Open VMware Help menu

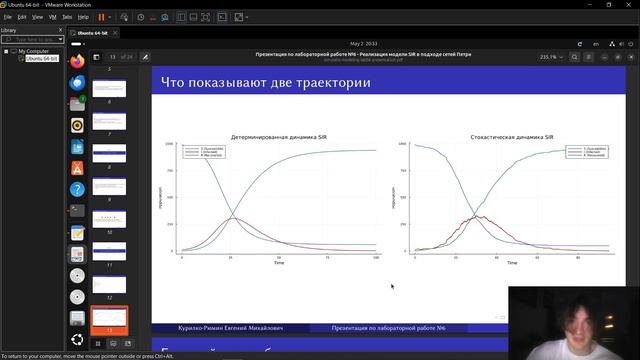pos(83,17)
